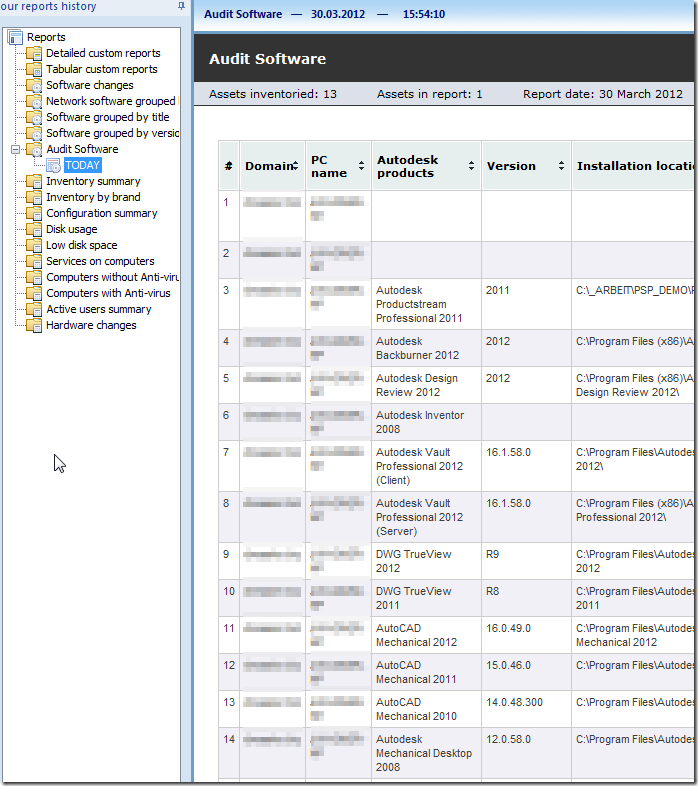Click Autodesk Design Review 2012 cell

pyautogui.click(x=426, y=385)
